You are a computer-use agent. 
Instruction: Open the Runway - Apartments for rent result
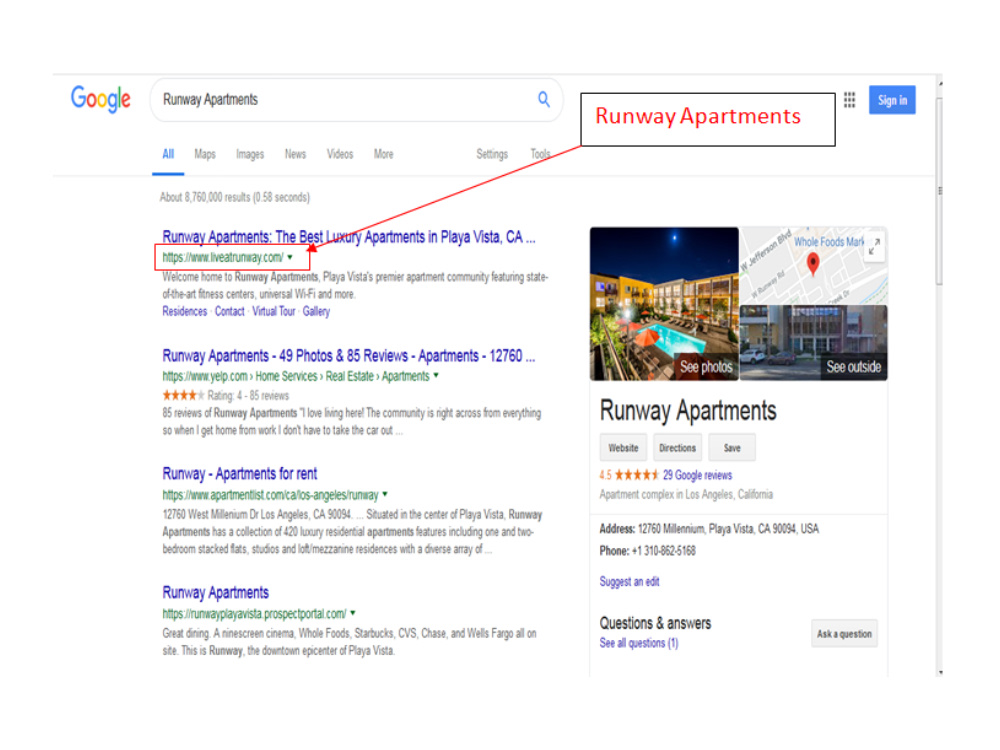239,474
